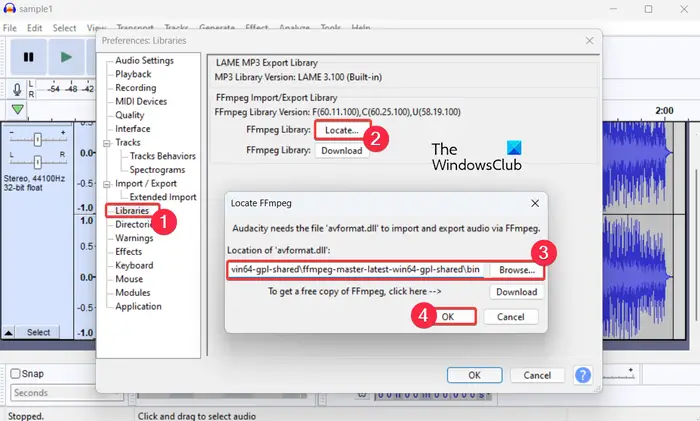This screenshot has width=700, height=421.
Task: Click the track collapse arrow beside Select
Action: (x=8, y=333)
